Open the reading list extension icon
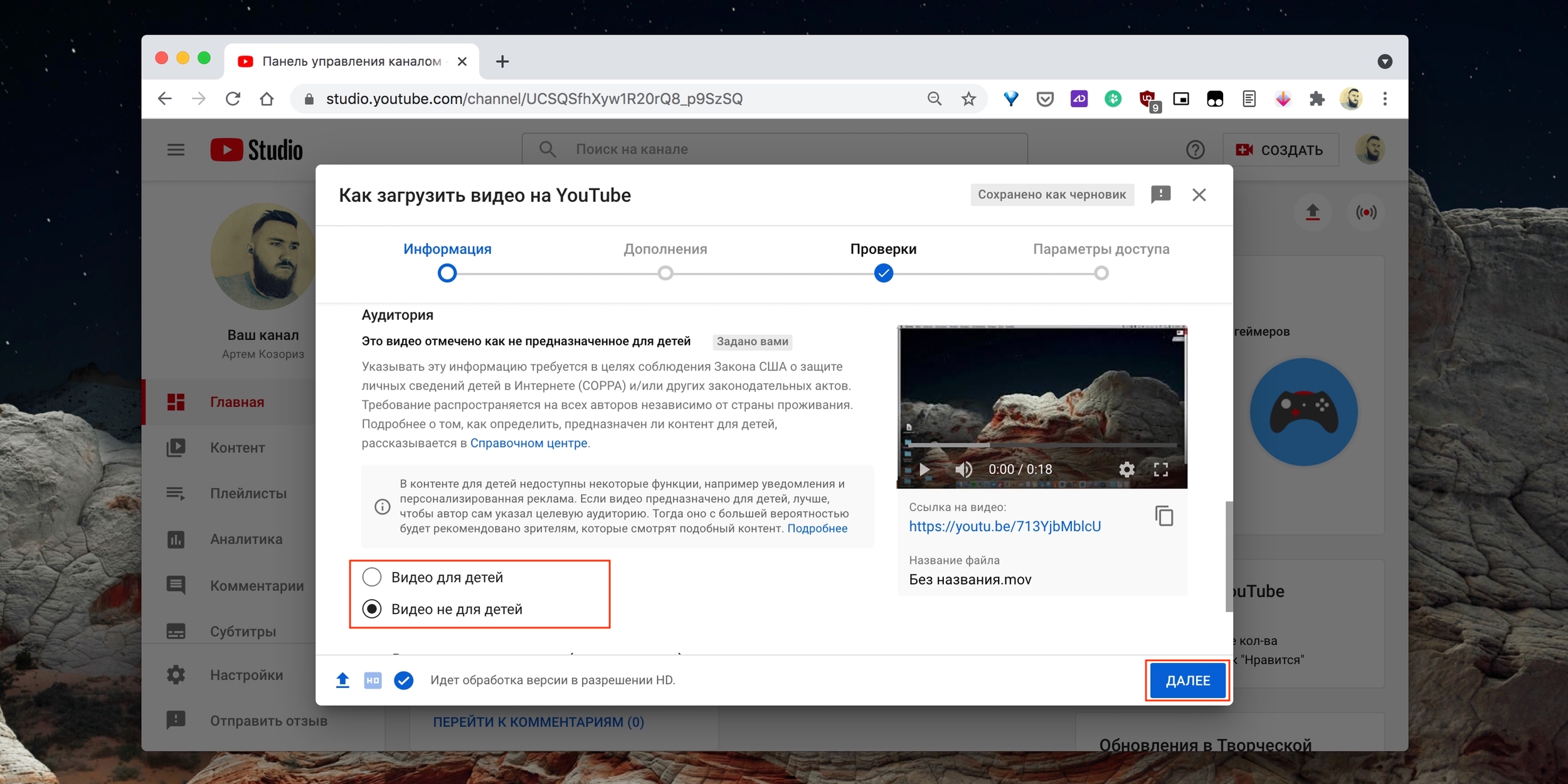Screen dimensions: 1568x784 [x=1249, y=98]
